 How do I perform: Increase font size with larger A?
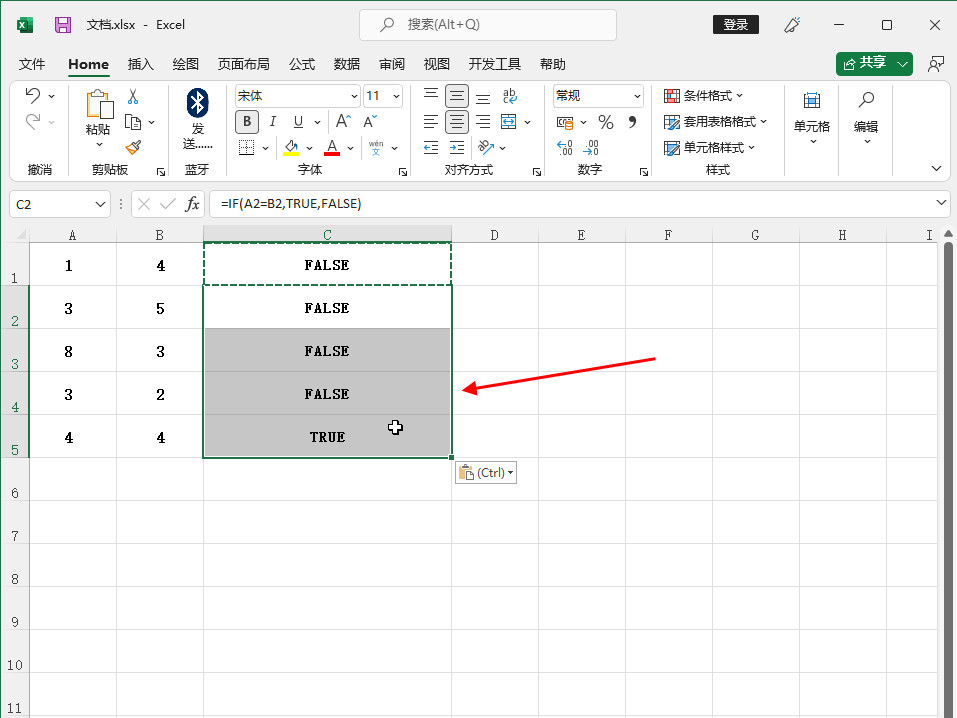343,121
